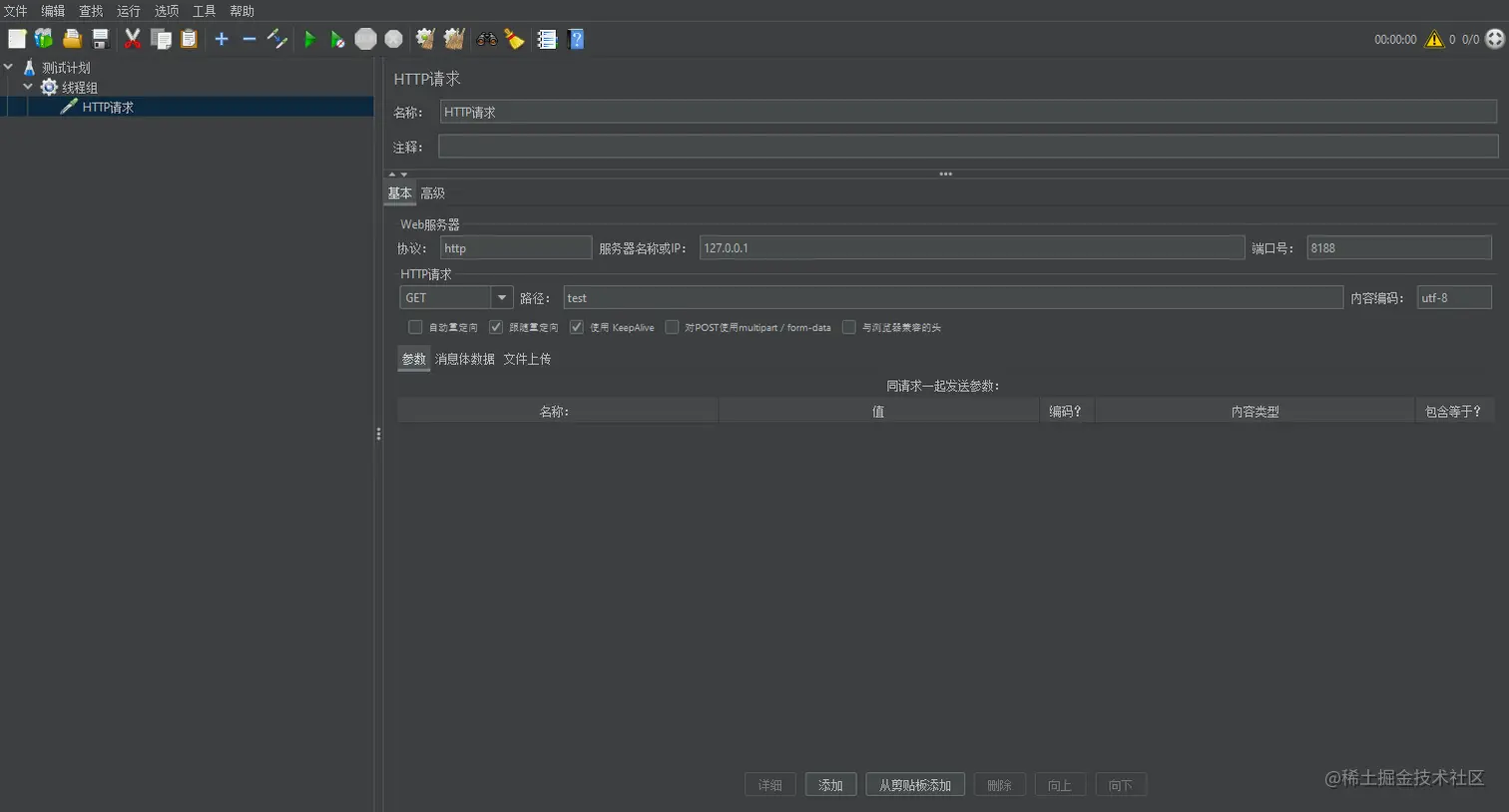This screenshot has height=812, width=1509.
Task: Open the GET method dropdown
Action: (502, 297)
